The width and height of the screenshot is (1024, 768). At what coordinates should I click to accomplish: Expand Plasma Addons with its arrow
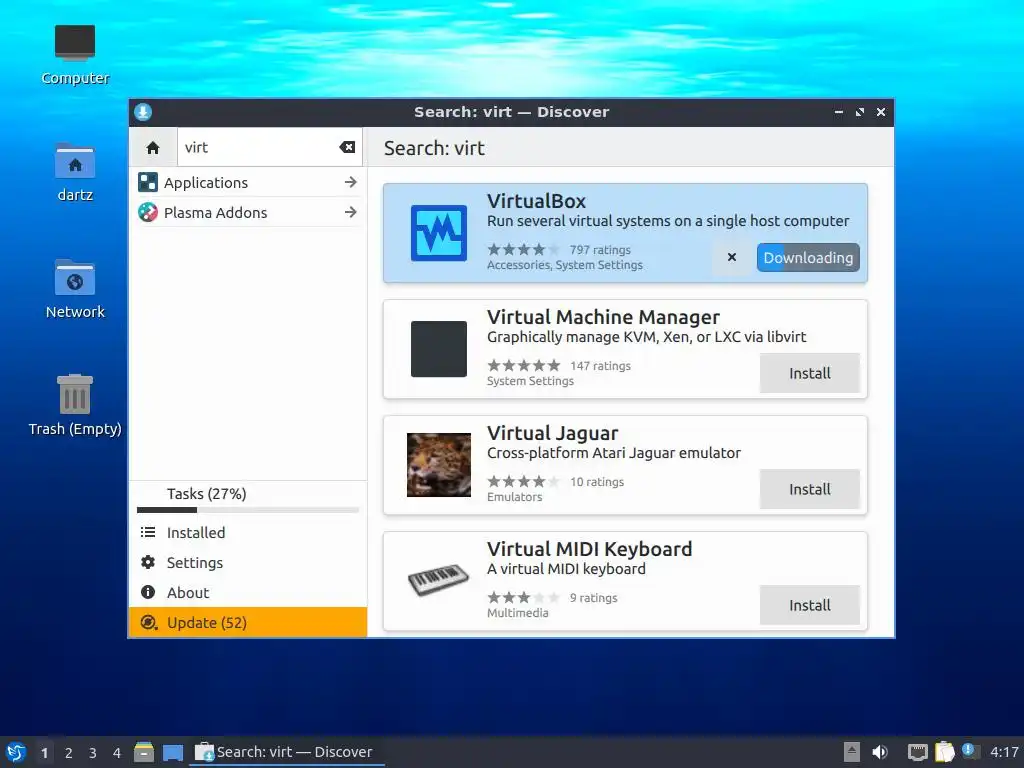[x=351, y=212]
